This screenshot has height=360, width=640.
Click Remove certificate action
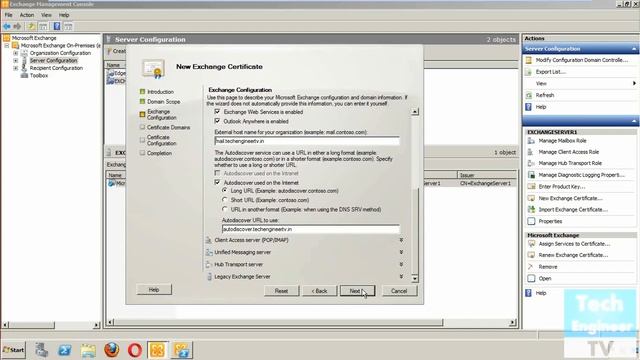tap(548, 267)
